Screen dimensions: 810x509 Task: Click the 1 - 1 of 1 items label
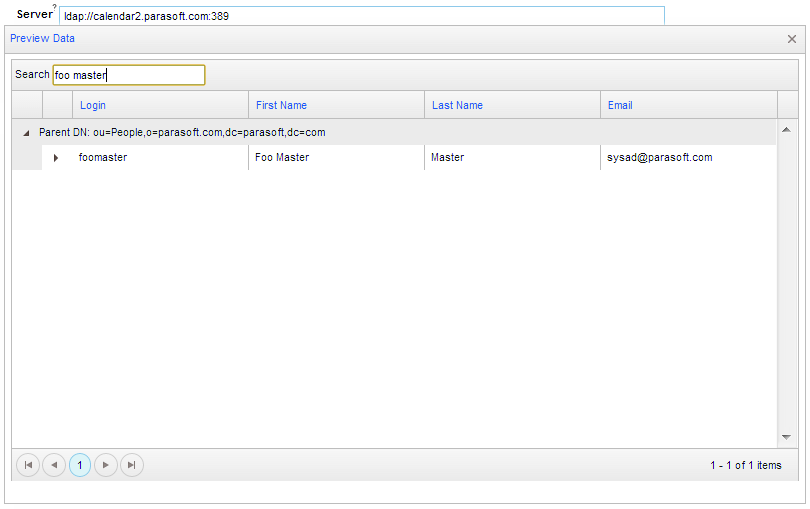pyautogui.click(x=745, y=466)
